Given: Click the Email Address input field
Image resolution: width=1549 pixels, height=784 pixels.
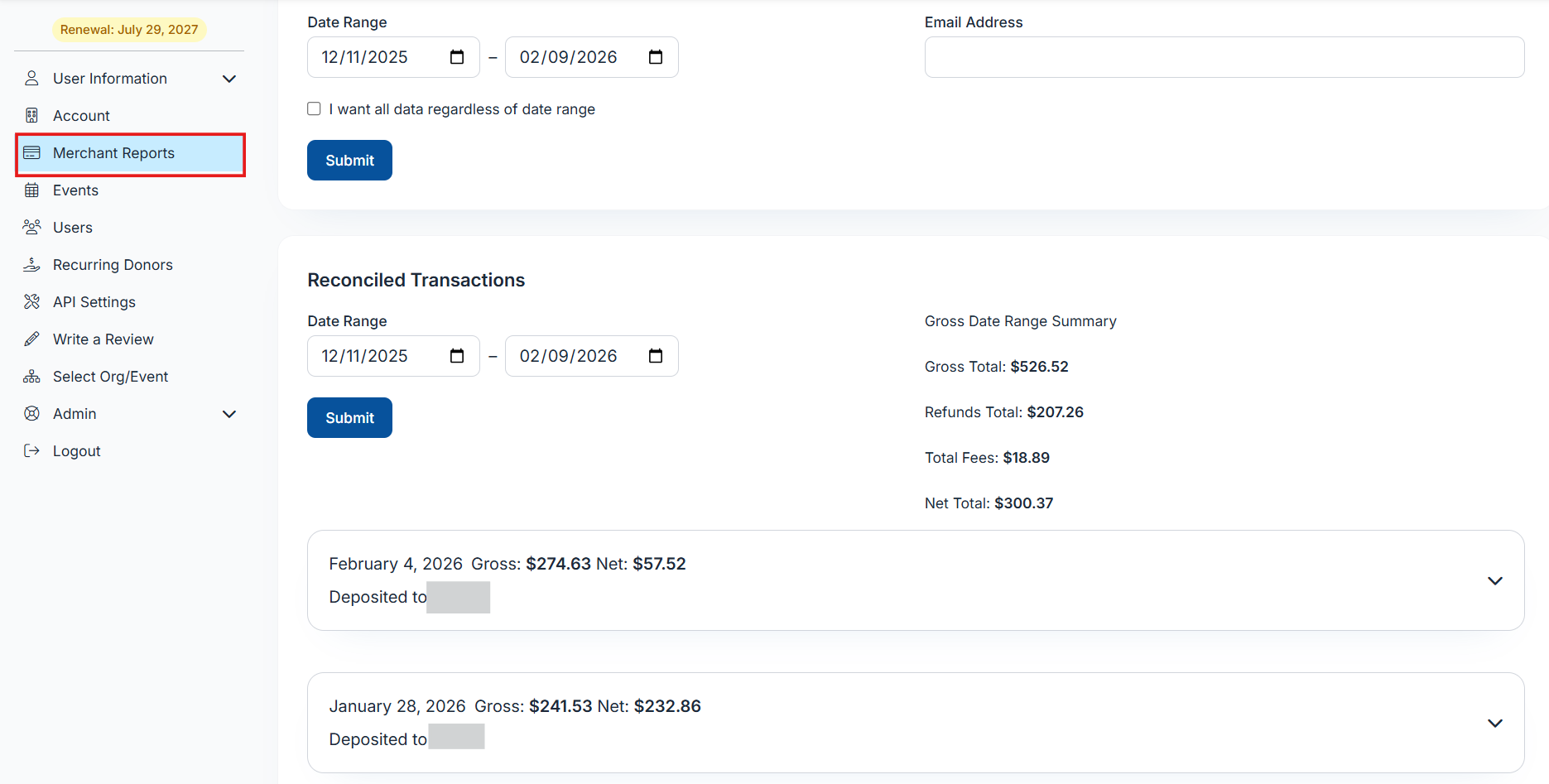Looking at the screenshot, I should click(1224, 57).
